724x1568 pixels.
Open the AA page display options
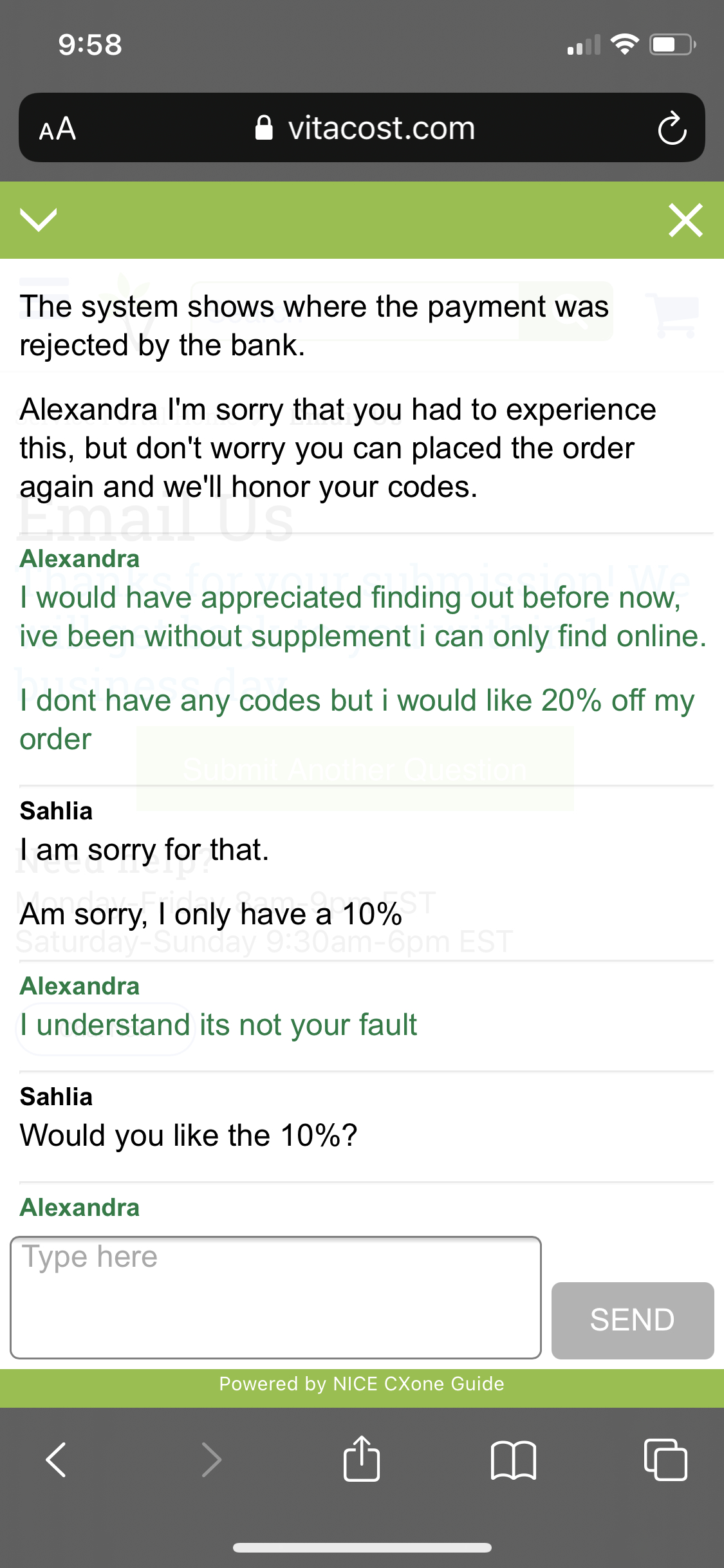(x=57, y=129)
